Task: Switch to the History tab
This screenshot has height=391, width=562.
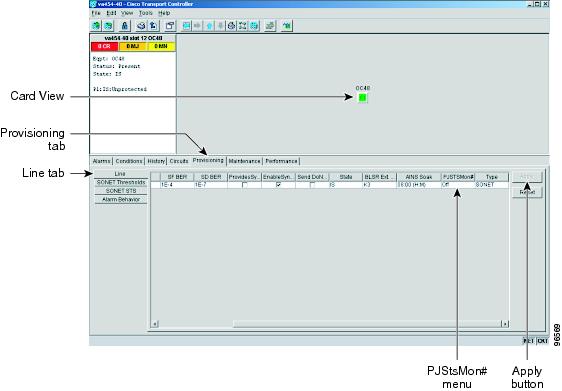Action: pyautogui.click(x=156, y=161)
